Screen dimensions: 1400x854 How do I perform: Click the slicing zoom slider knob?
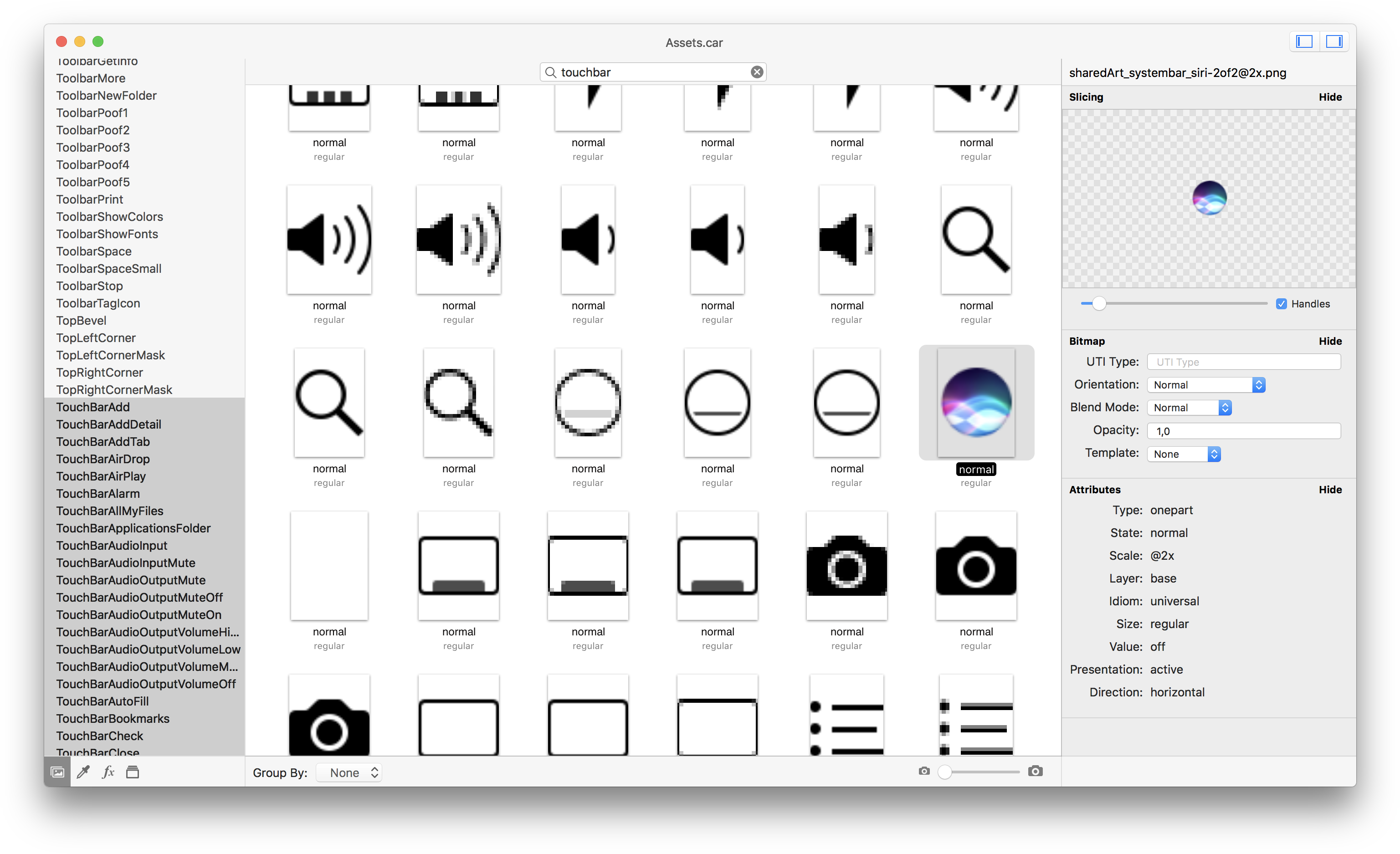(x=1099, y=304)
